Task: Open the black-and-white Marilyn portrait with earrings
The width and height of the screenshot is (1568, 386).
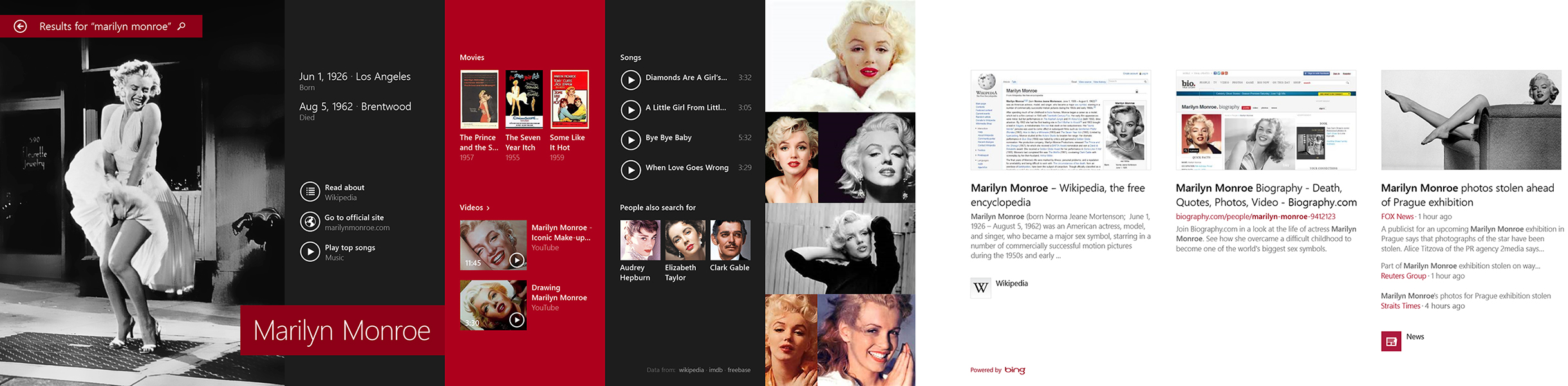Action: click(867, 158)
